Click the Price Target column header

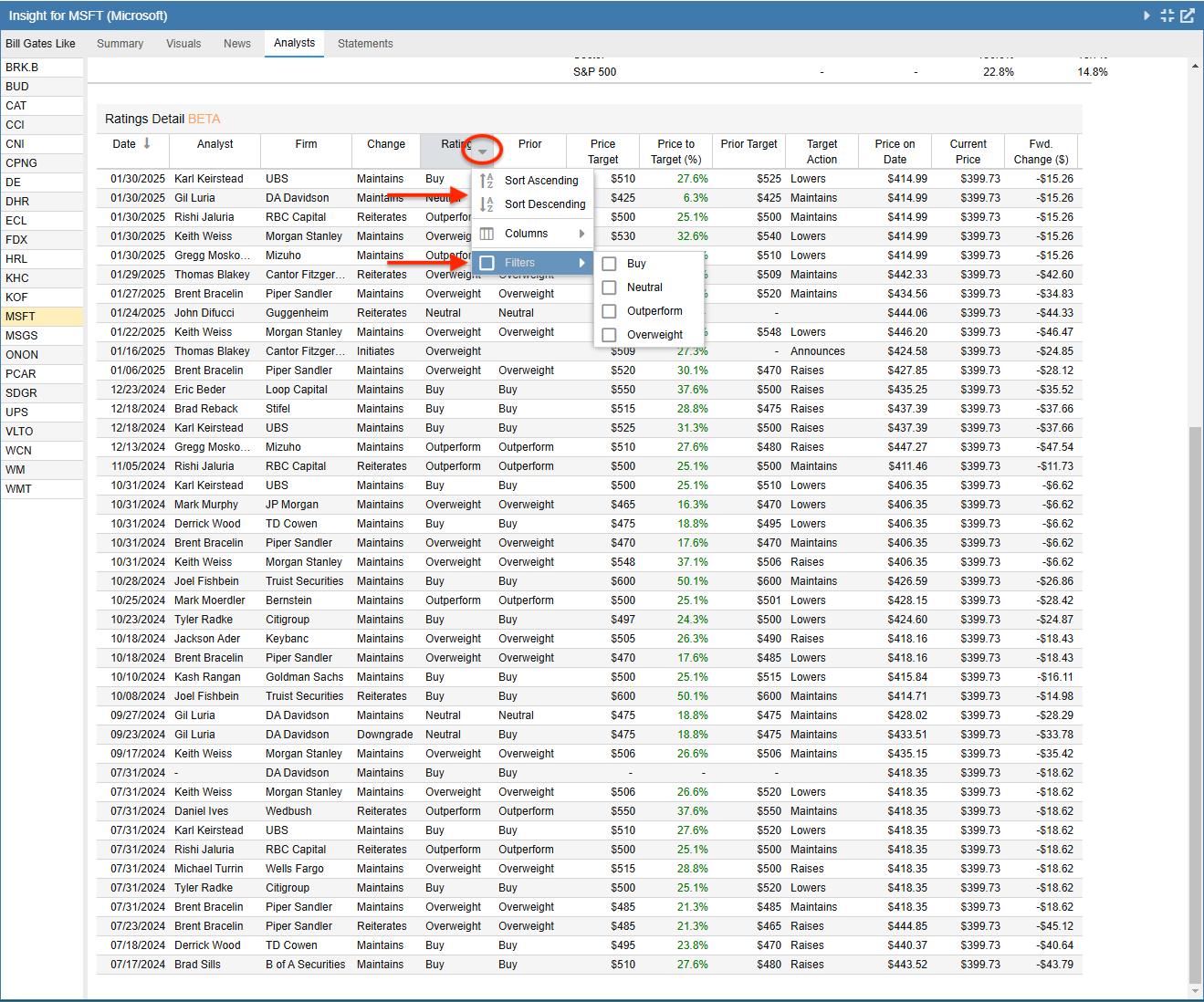click(x=602, y=151)
